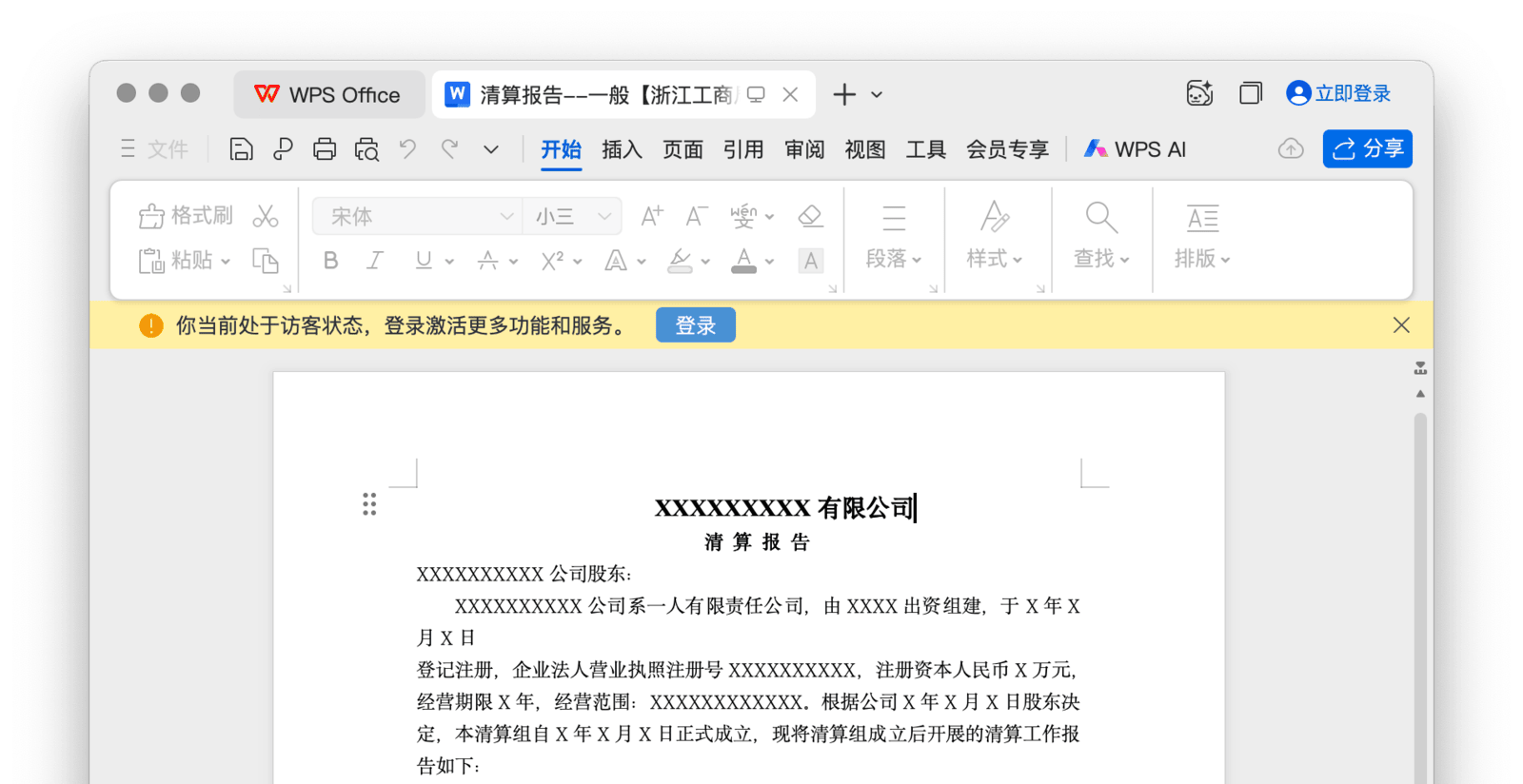Viewport: 1523px width, 784px height.
Task: Click the Export to PDF icon
Action: tap(283, 149)
